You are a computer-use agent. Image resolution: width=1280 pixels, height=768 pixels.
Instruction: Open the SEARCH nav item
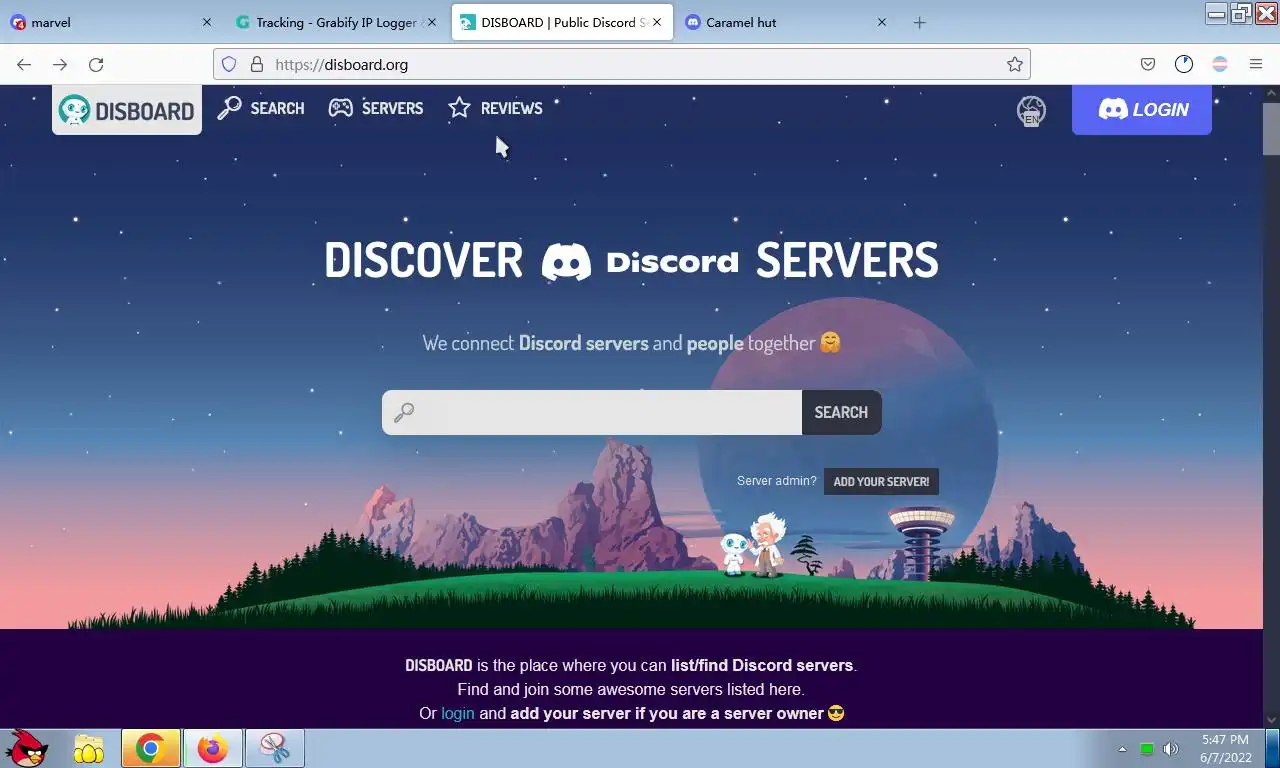point(261,108)
